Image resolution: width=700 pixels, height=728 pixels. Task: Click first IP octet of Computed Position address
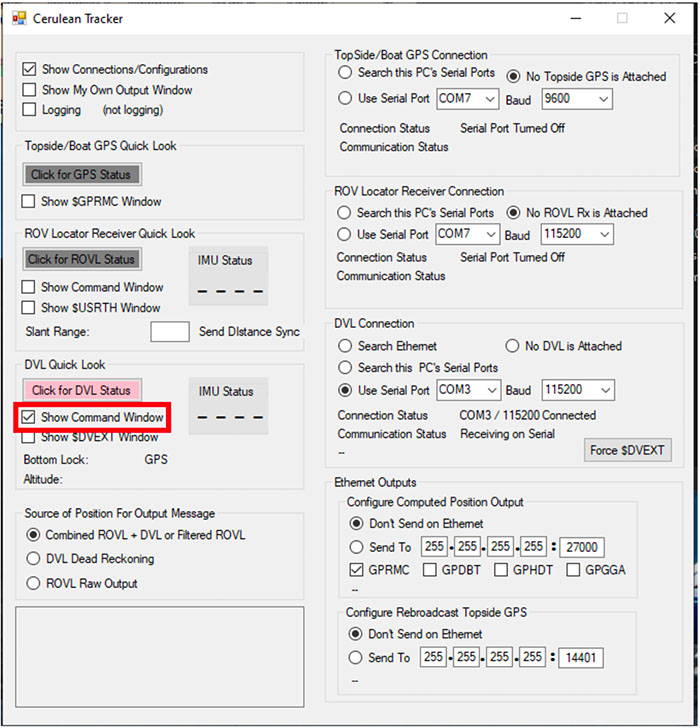point(434,546)
